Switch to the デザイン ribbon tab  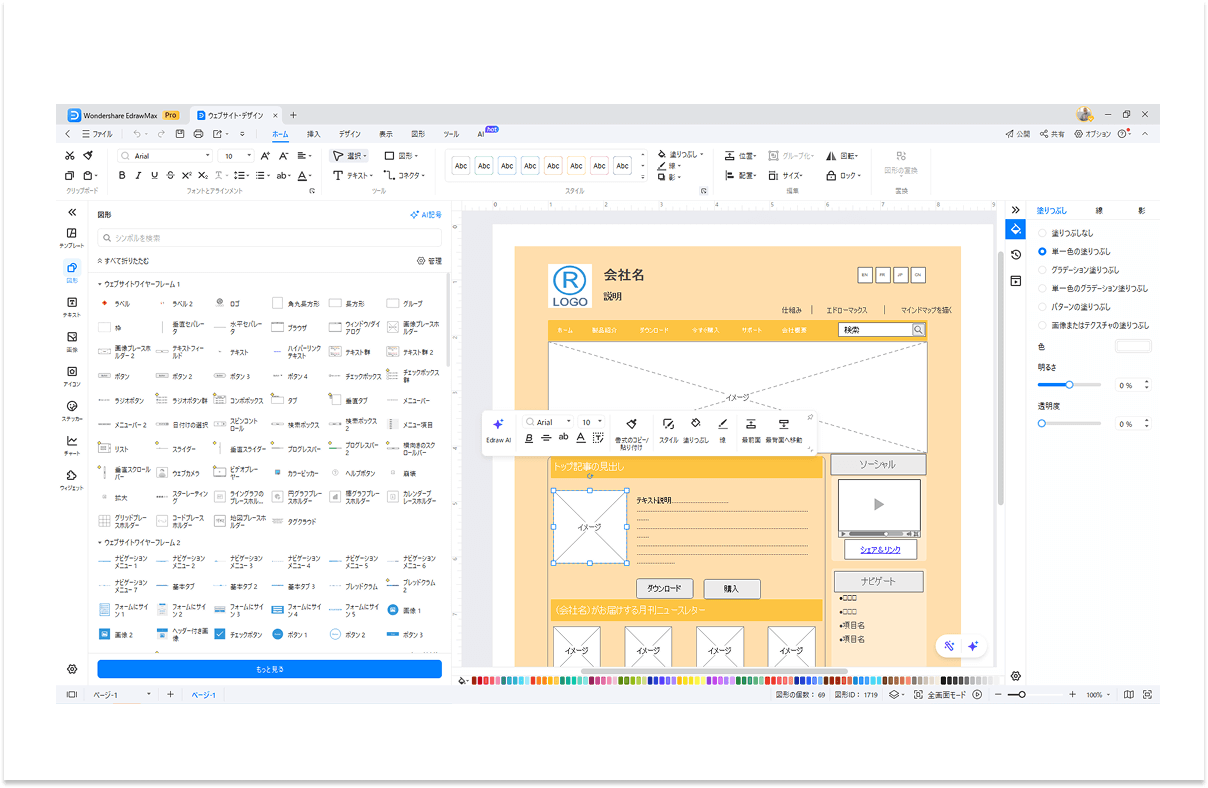(x=349, y=133)
